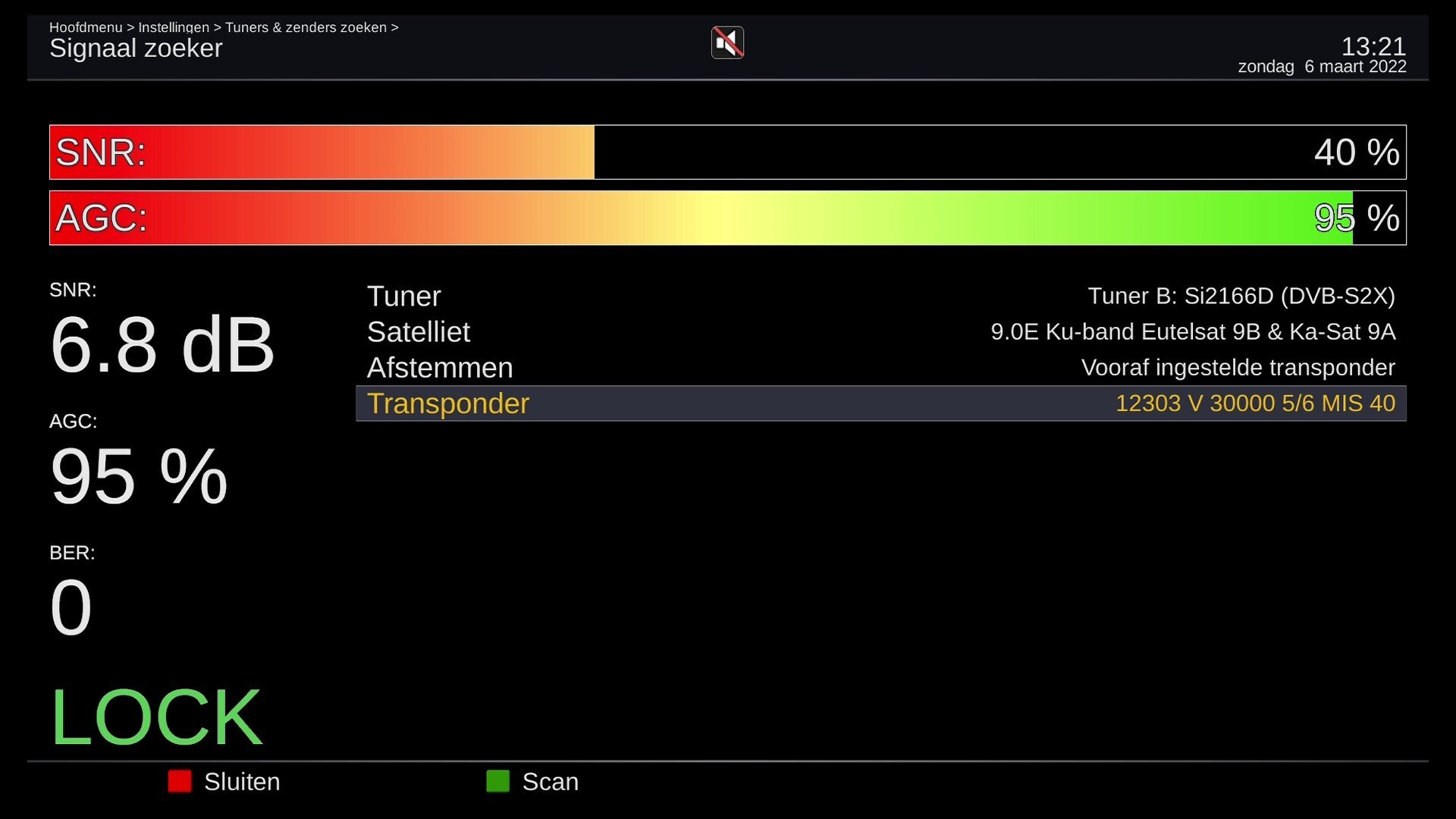This screenshot has width=1456, height=819.
Task: Change the Satelliet 9.0E Eutelsat value
Action: 1193,331
